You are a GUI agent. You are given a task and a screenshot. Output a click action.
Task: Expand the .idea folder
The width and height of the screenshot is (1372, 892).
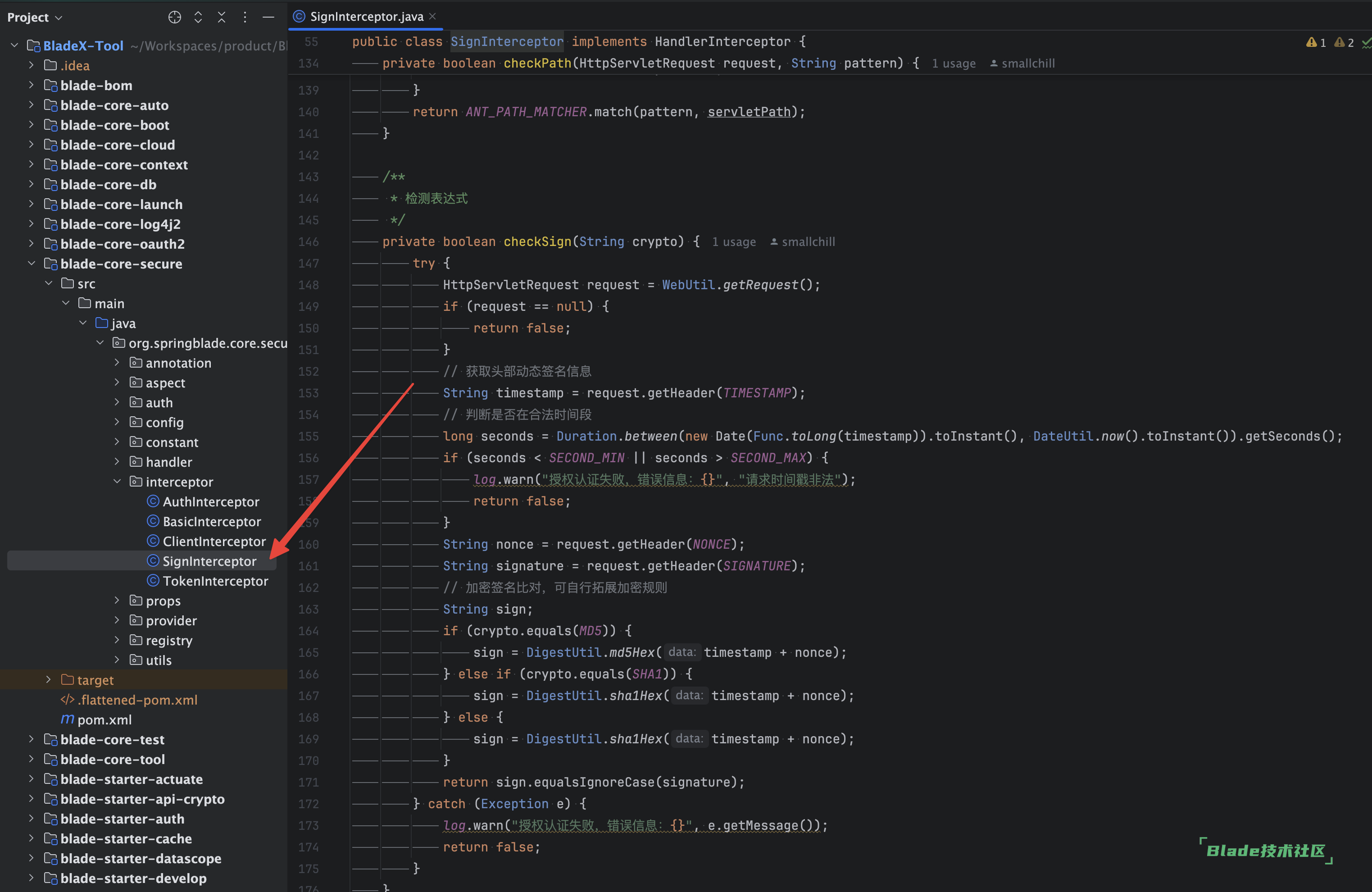point(31,65)
